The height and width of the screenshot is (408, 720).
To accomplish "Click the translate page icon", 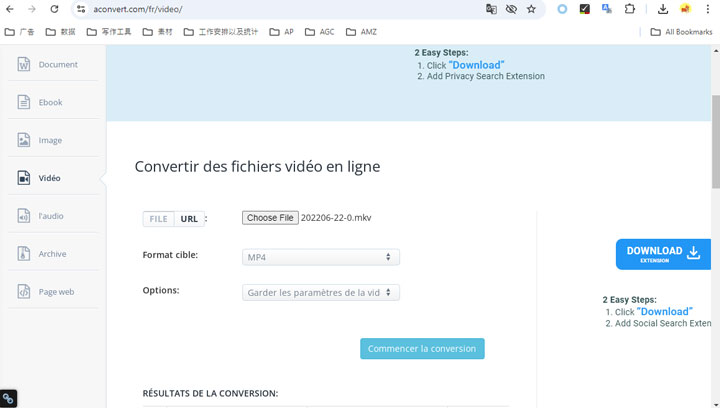I will pyautogui.click(x=491, y=9).
